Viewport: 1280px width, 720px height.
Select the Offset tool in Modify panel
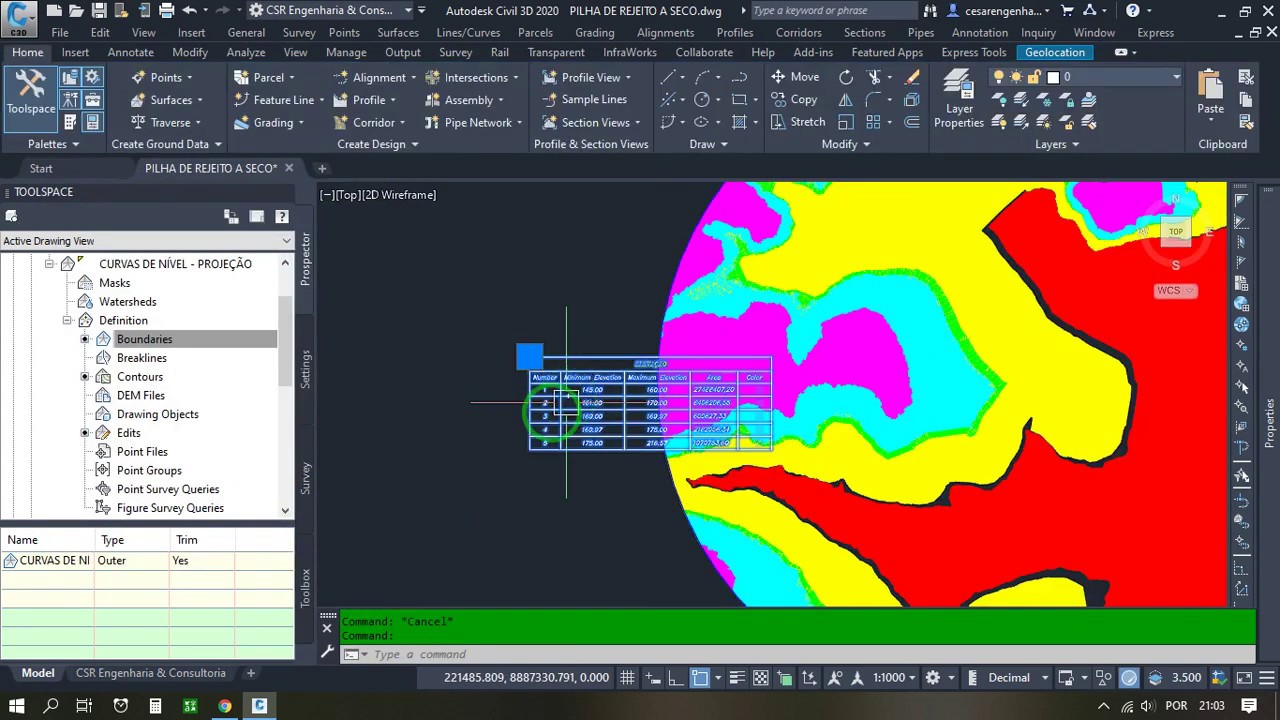tap(912, 122)
